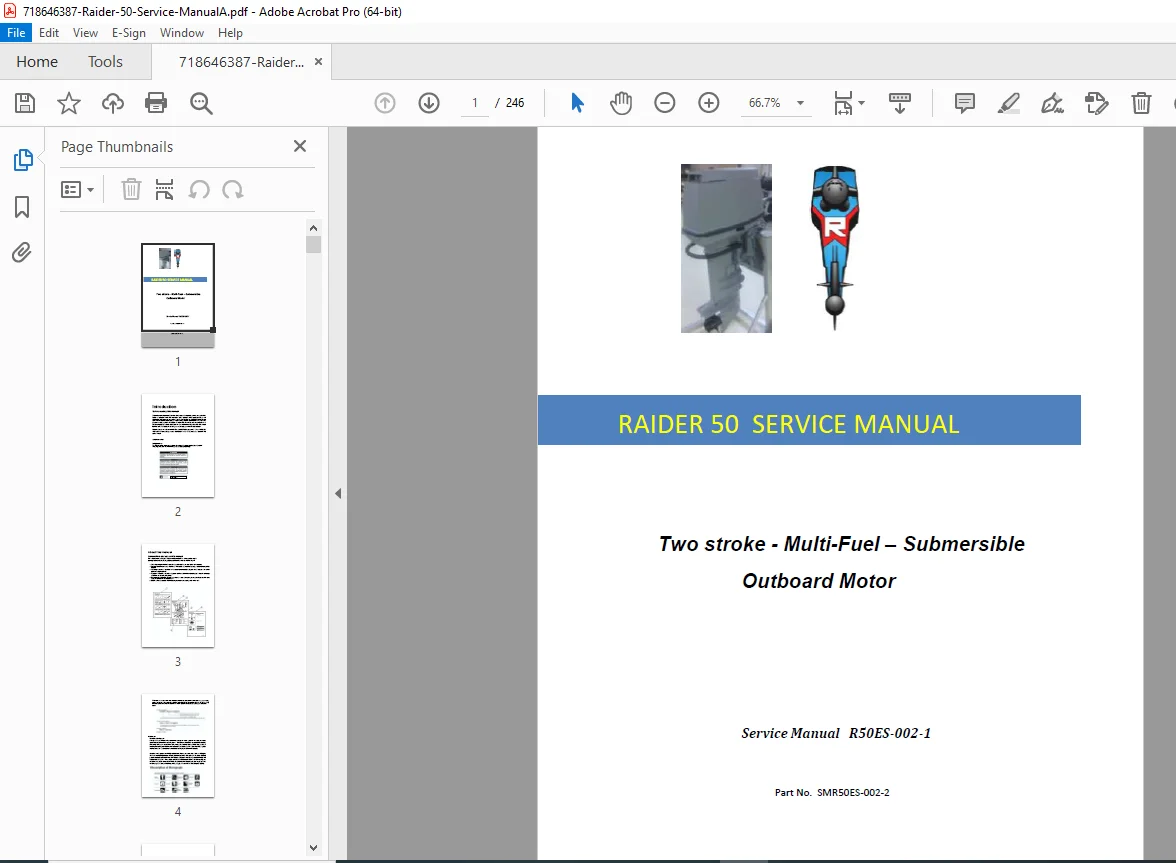Zoom in with the plus icon
Screen dimensions: 1176x863
point(709,103)
